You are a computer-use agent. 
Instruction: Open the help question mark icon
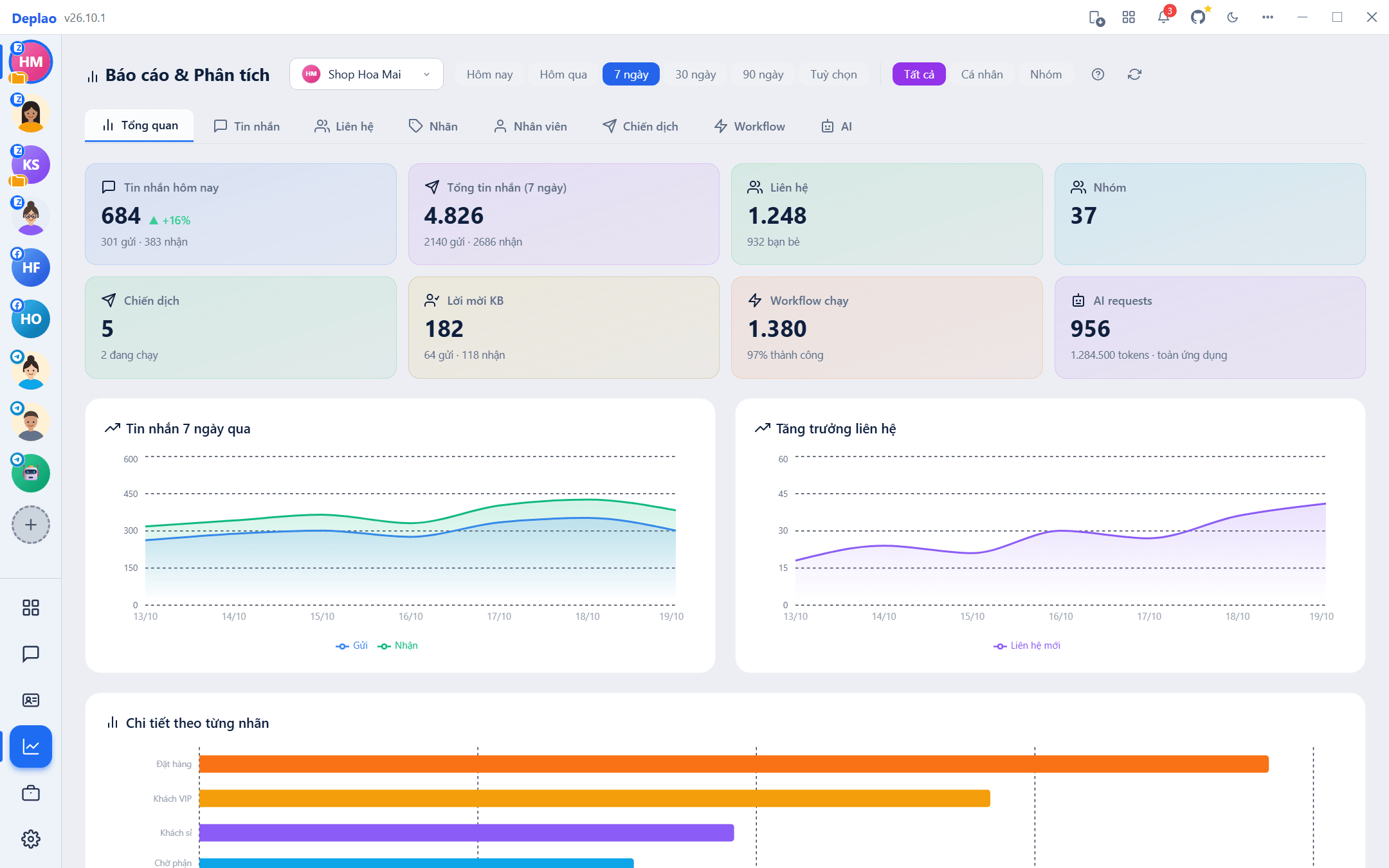tap(1098, 75)
